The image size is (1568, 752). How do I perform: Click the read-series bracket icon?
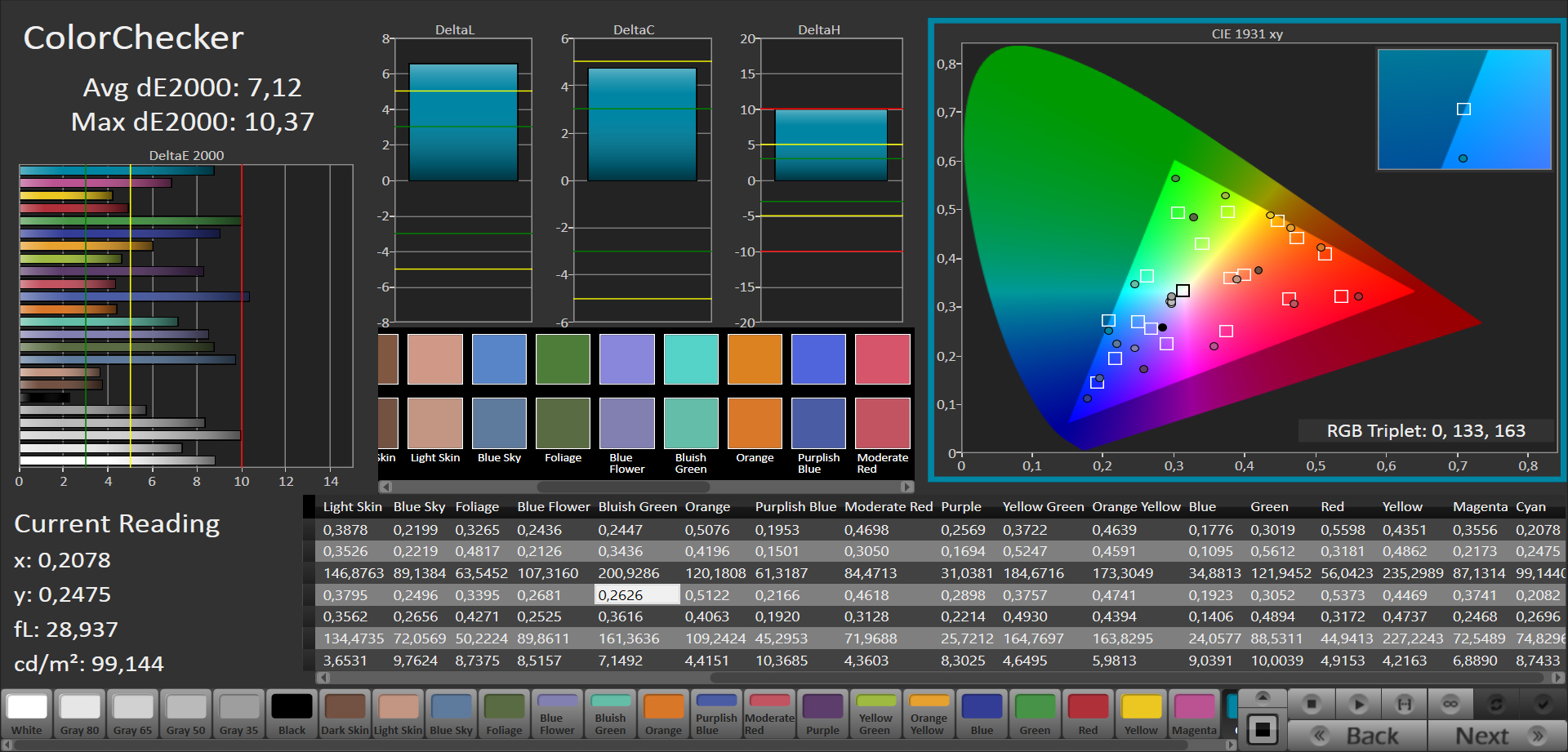coord(1404,703)
